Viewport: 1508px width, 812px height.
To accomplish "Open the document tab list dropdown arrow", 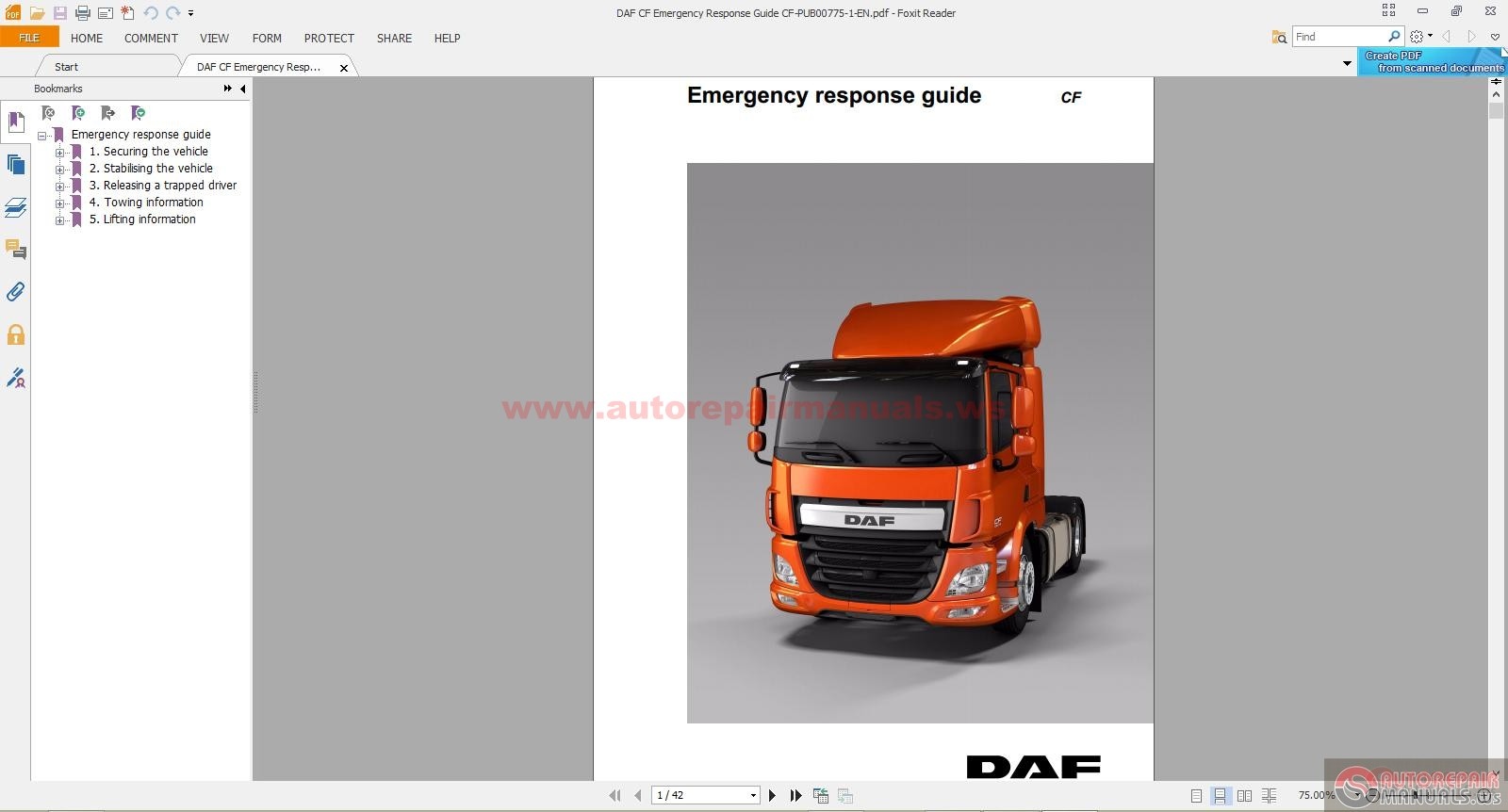I will (x=1347, y=64).
